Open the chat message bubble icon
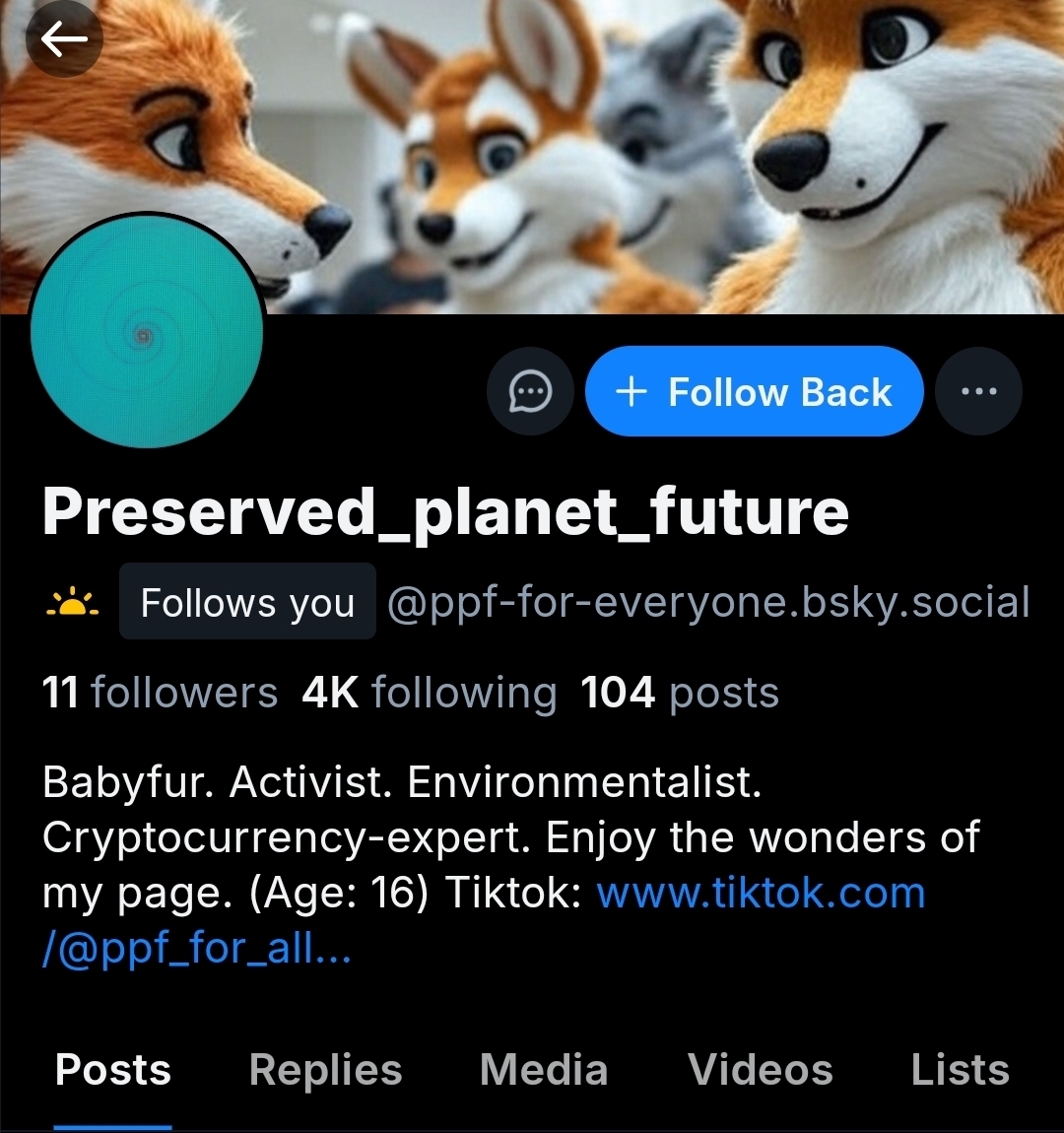Screen dimensions: 1064x1133 pyautogui.click(x=531, y=392)
